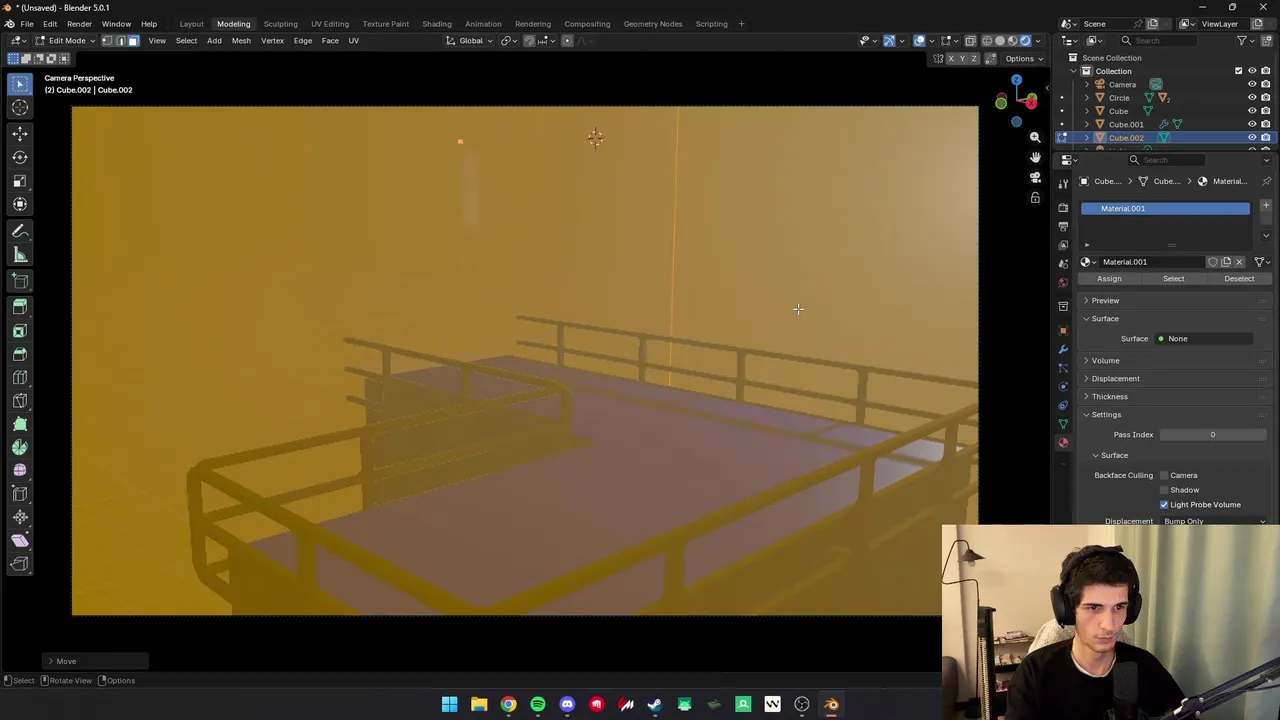Select the Inset Faces tool

(20, 331)
